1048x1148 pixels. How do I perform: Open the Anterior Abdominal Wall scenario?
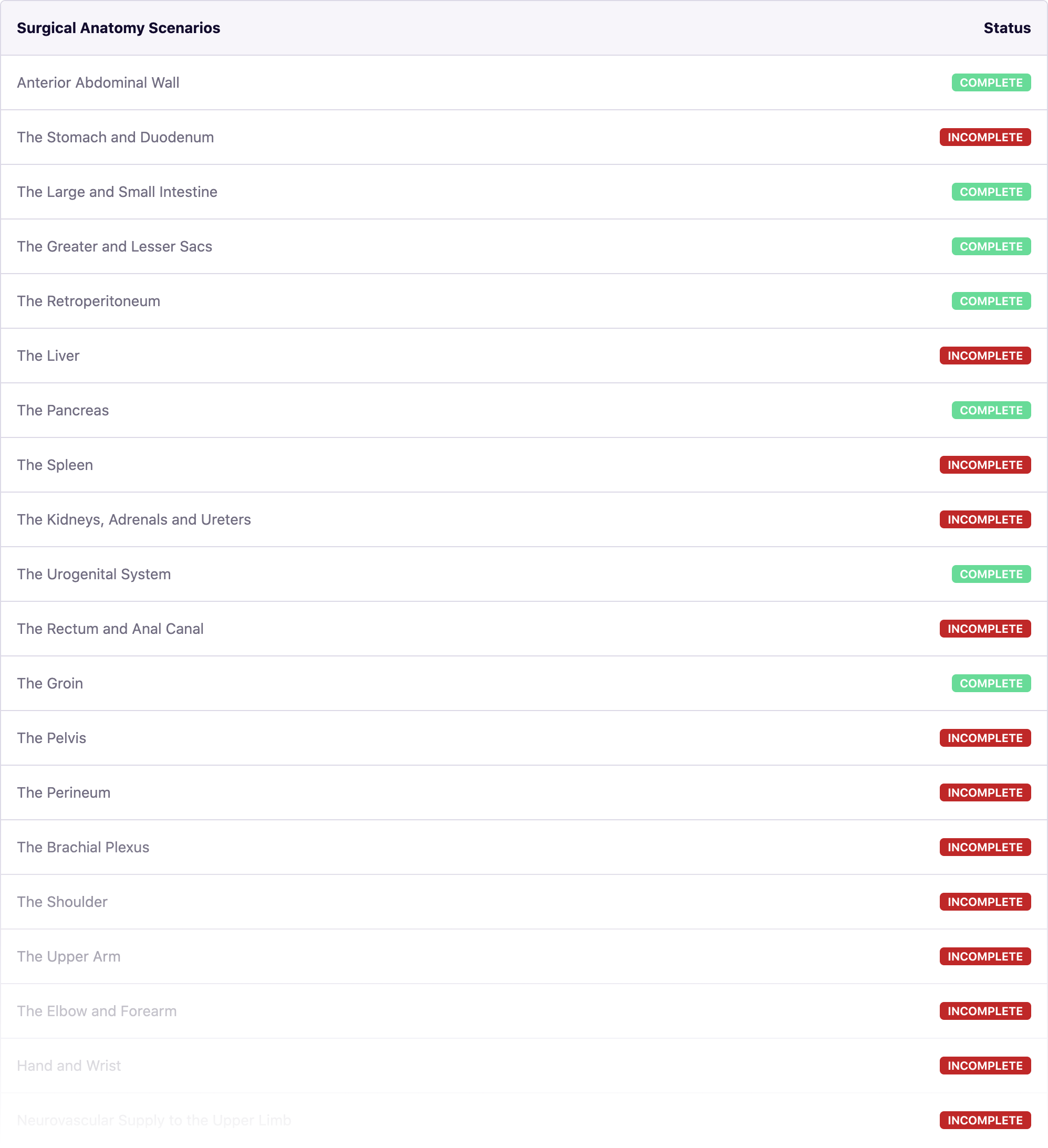point(98,82)
